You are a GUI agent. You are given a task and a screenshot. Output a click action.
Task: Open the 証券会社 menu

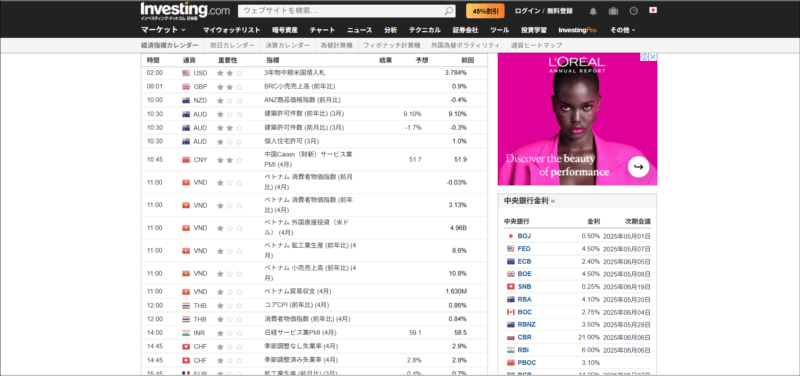[465, 30]
